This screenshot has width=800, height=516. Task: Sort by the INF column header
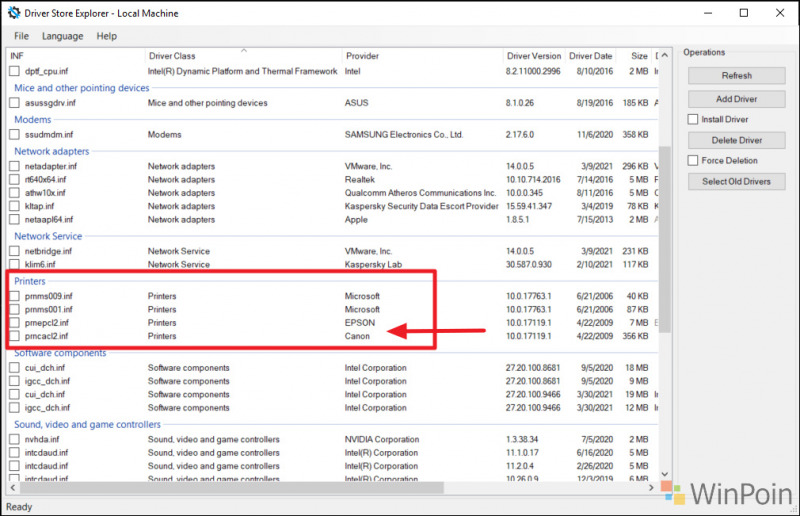point(77,56)
